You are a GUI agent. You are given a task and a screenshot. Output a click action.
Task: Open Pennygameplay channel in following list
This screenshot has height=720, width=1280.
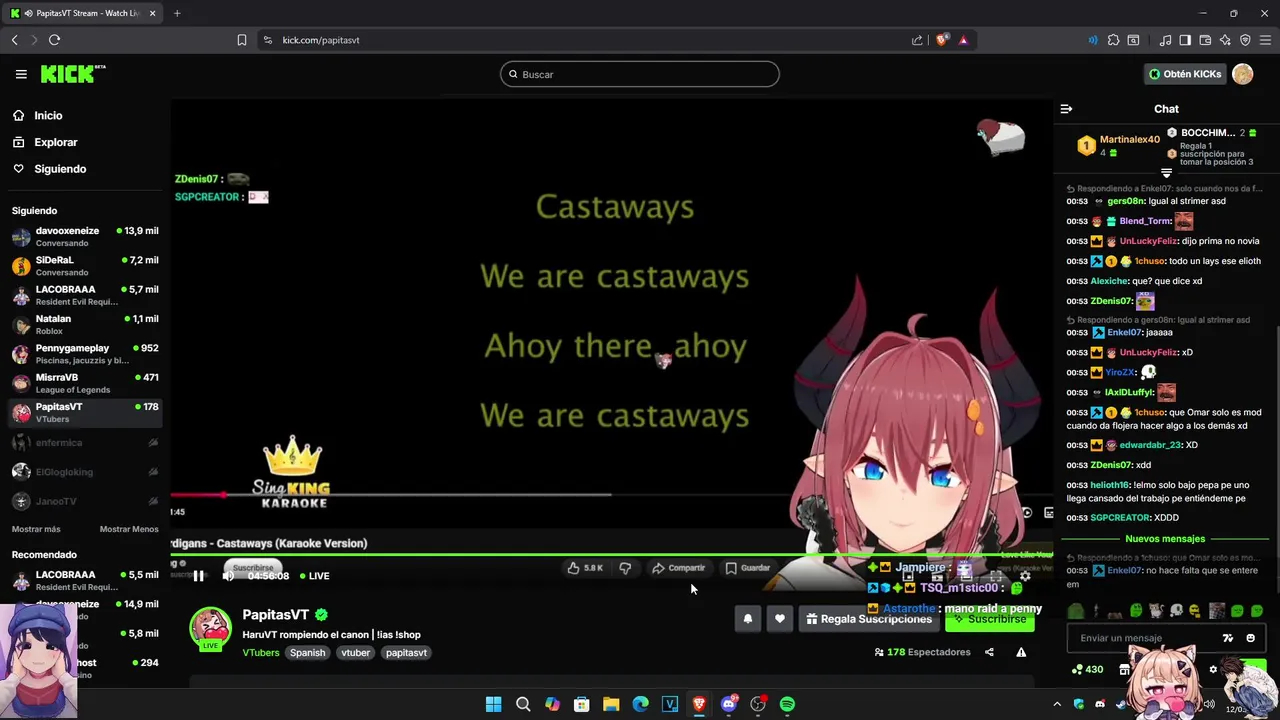point(85,354)
